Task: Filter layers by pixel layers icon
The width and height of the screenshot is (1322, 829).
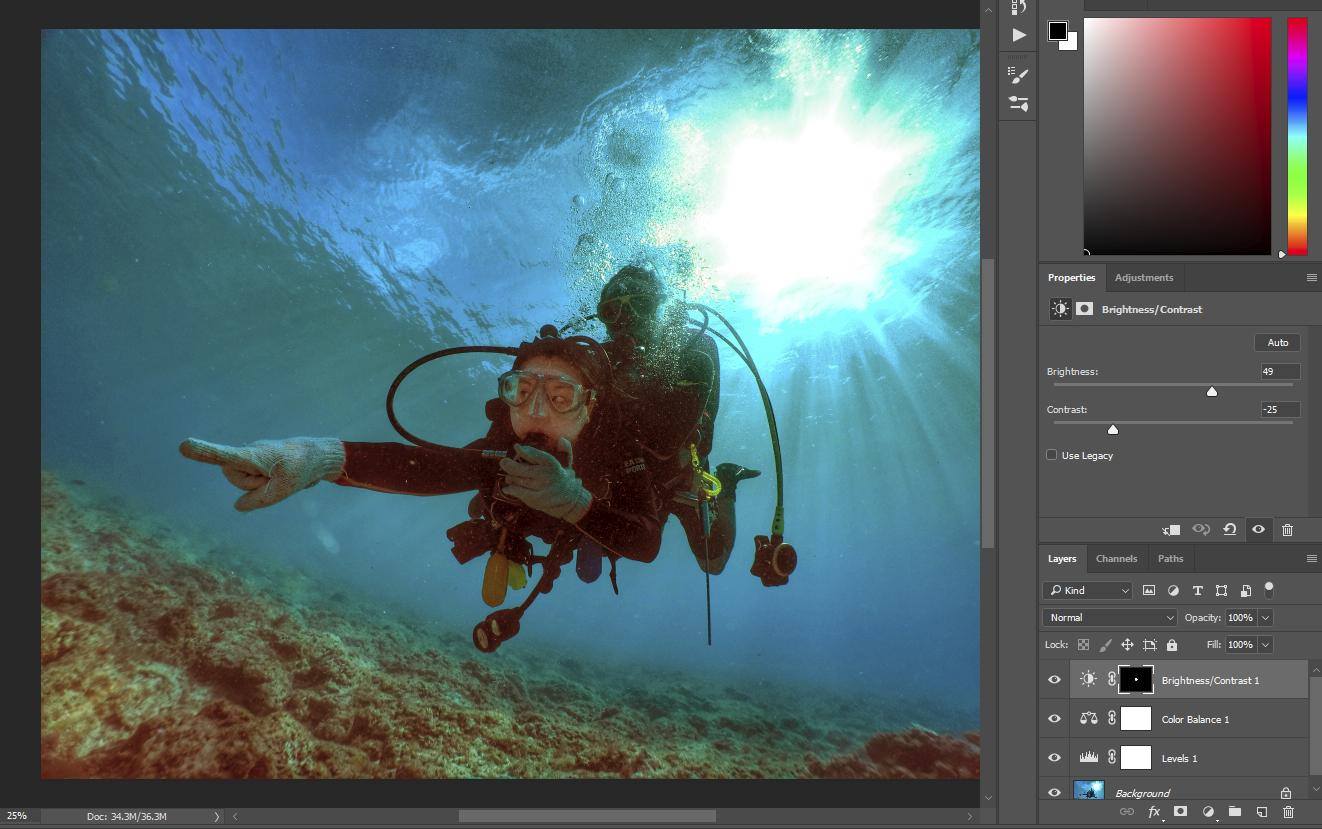Action: point(1149,591)
